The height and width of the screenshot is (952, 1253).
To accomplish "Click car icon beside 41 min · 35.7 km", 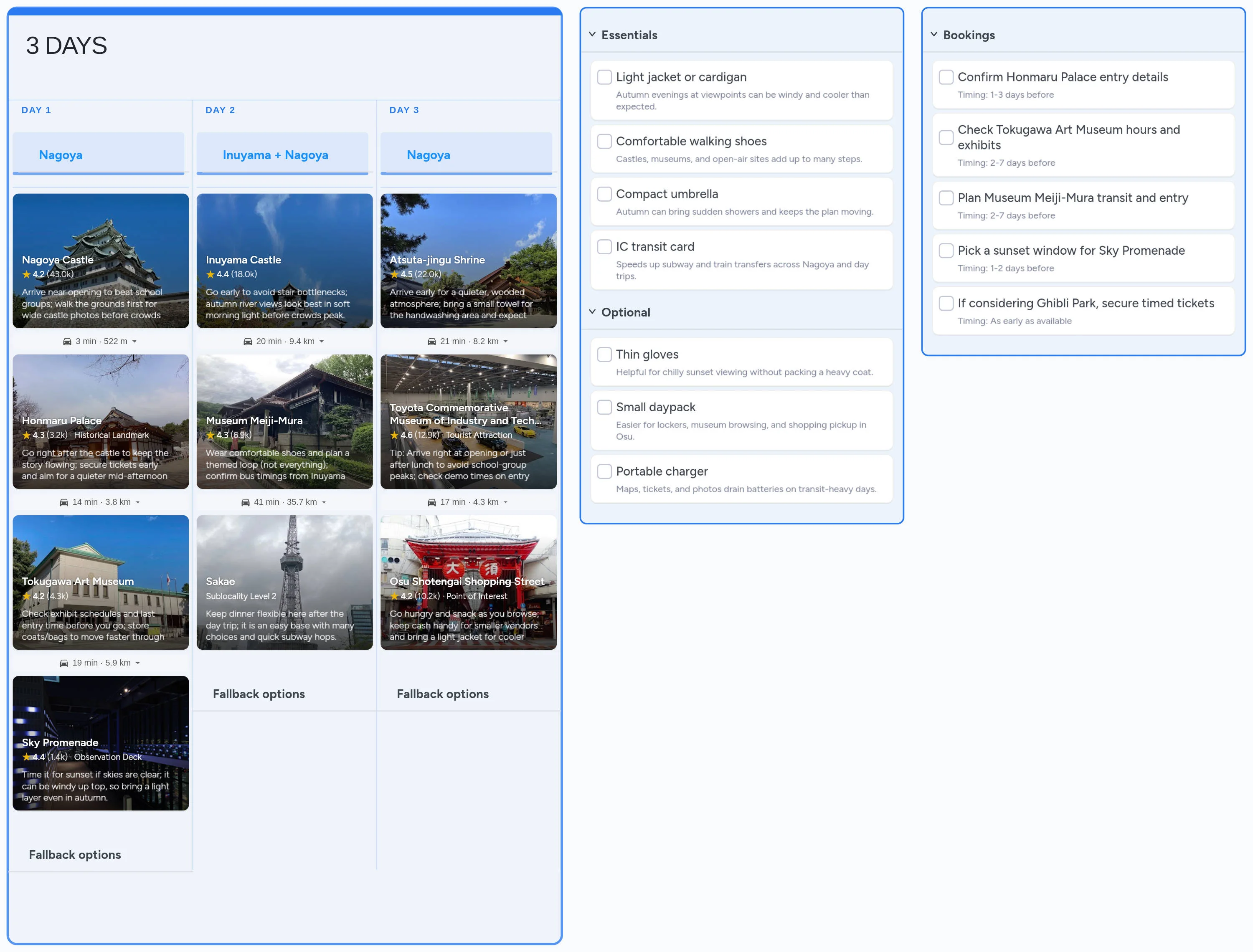I will pyautogui.click(x=246, y=502).
